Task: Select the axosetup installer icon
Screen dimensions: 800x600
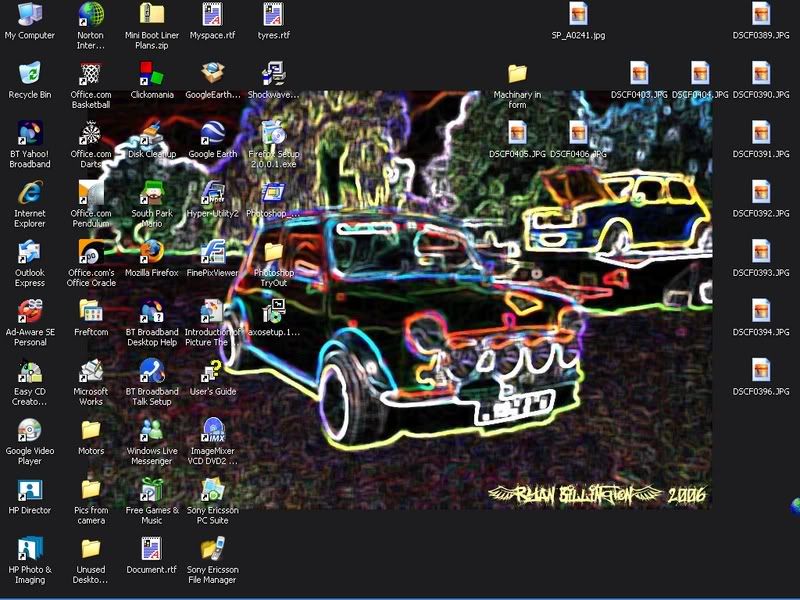Action: tap(273, 311)
